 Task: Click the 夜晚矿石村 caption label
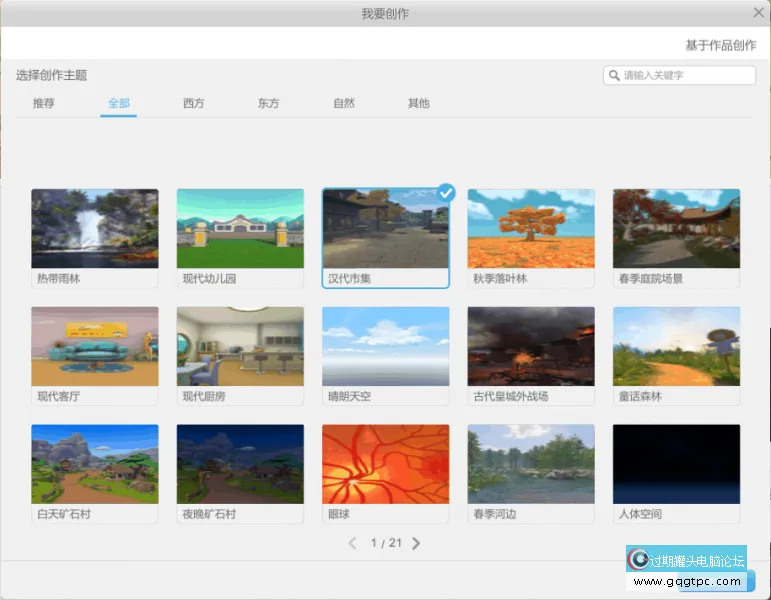point(209,514)
